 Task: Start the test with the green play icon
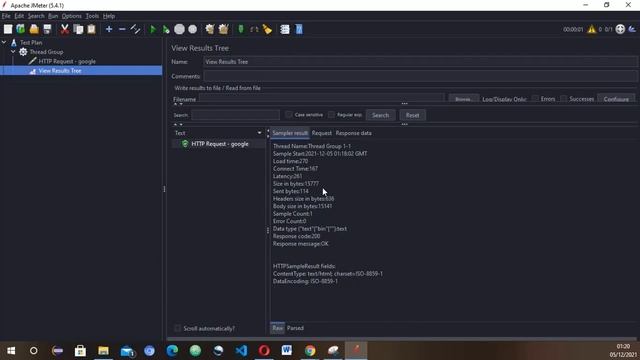pos(153,29)
